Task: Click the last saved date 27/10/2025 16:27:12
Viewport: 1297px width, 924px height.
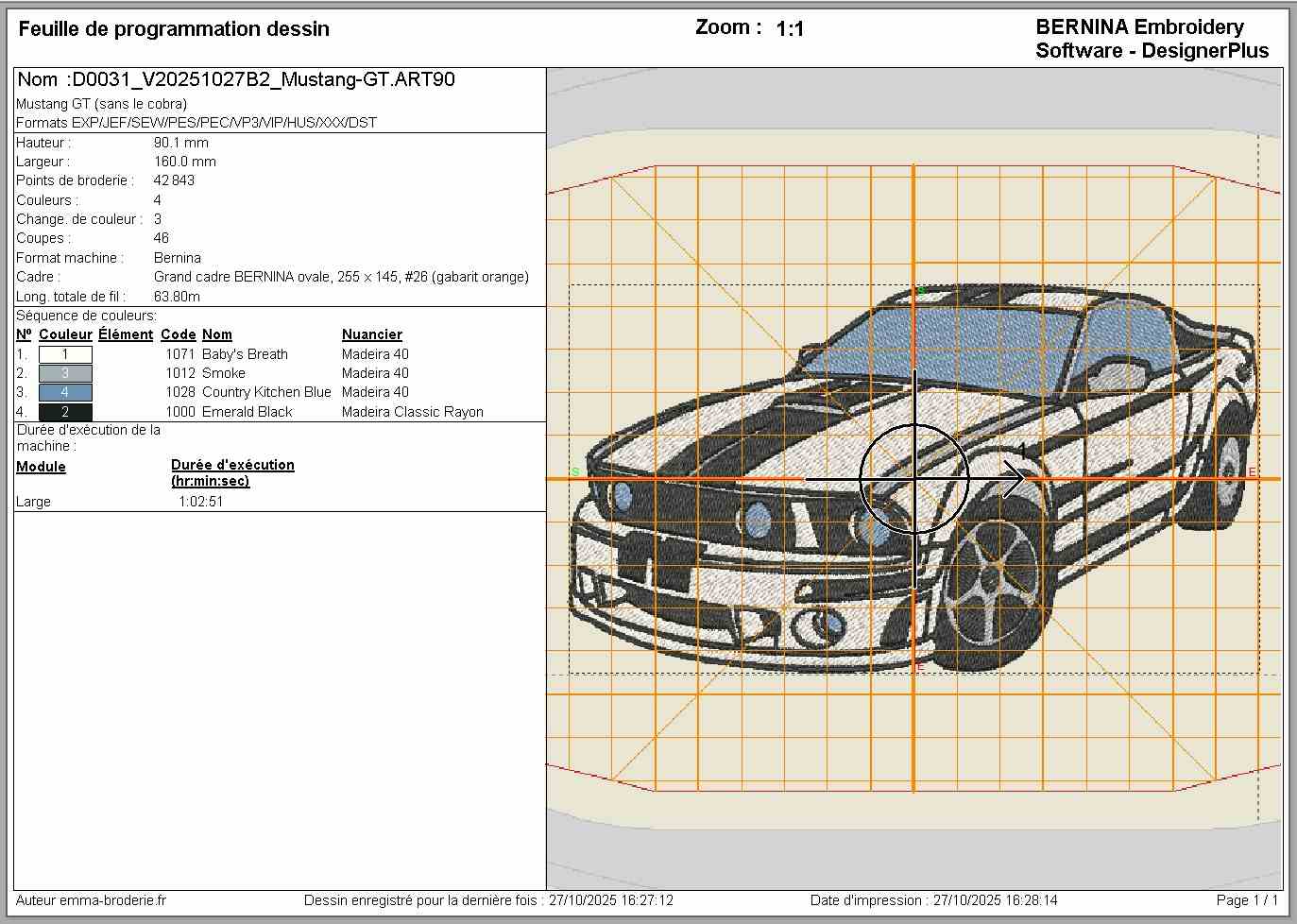Action: coord(611,900)
